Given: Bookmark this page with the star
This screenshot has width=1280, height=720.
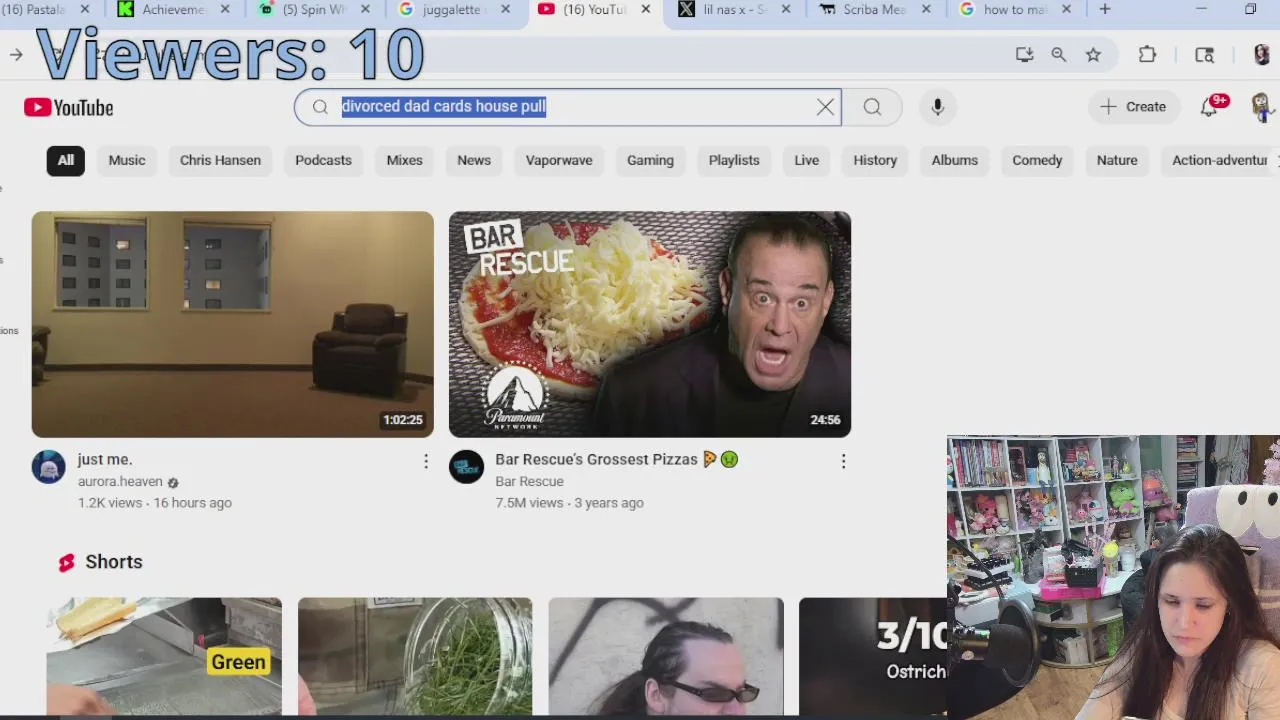Looking at the screenshot, I should click(1093, 55).
